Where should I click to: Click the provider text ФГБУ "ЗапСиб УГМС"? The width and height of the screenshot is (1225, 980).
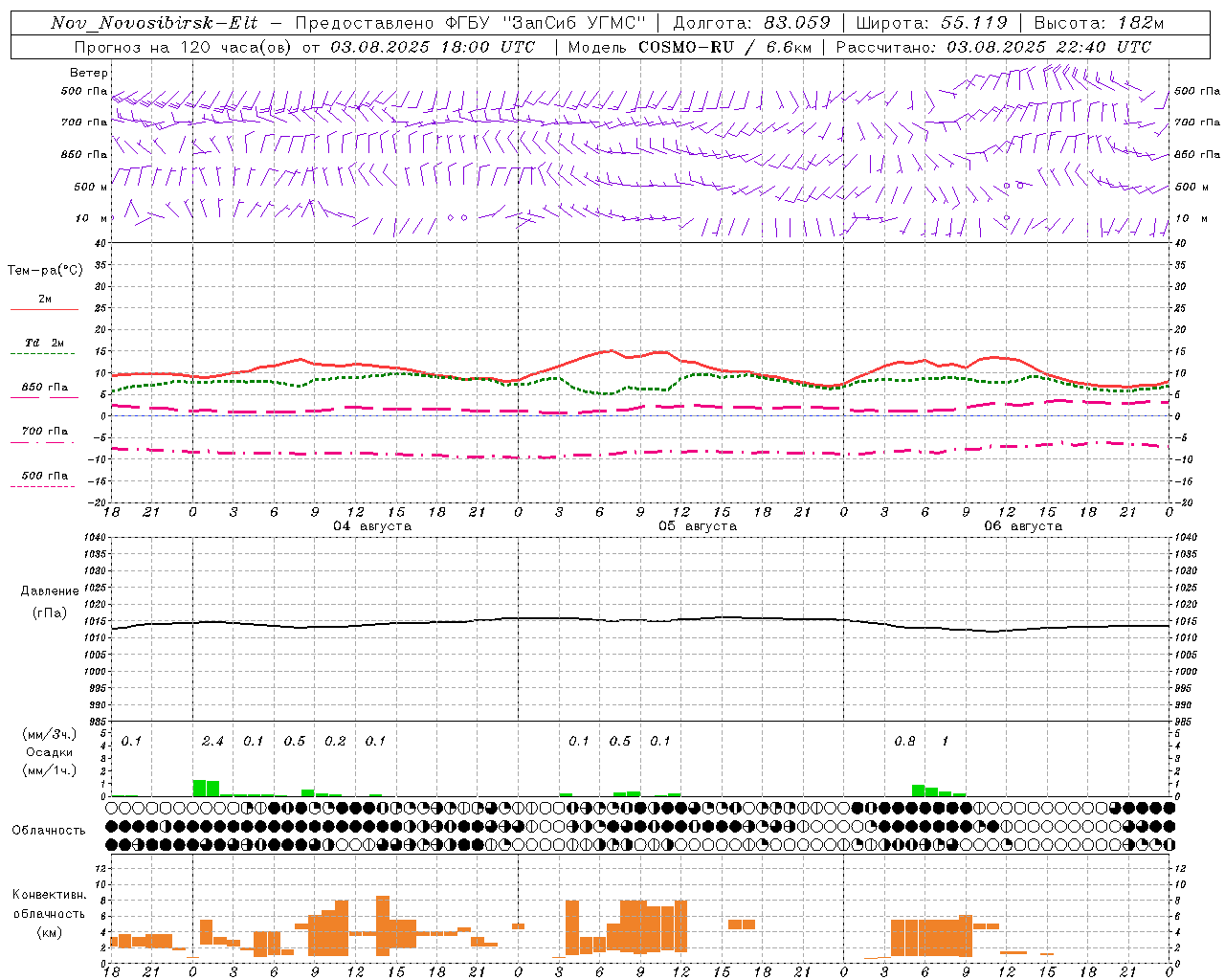point(546,23)
